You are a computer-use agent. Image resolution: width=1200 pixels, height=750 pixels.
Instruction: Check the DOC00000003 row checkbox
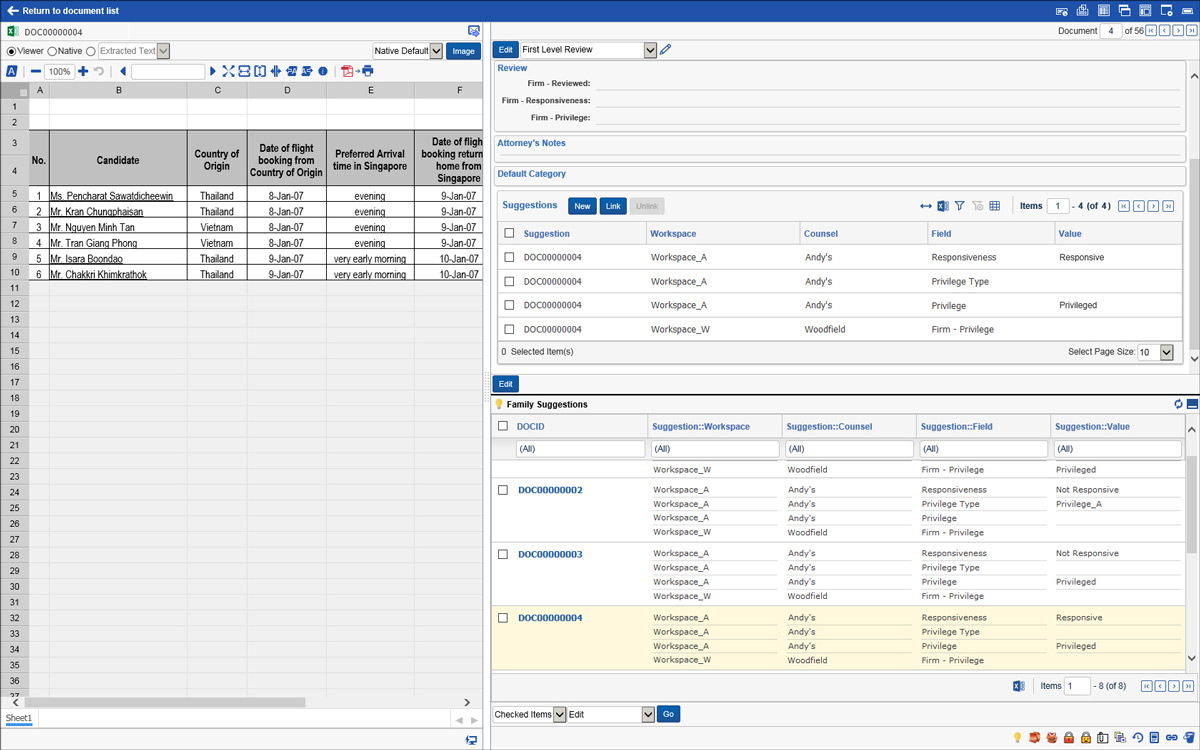click(503, 554)
